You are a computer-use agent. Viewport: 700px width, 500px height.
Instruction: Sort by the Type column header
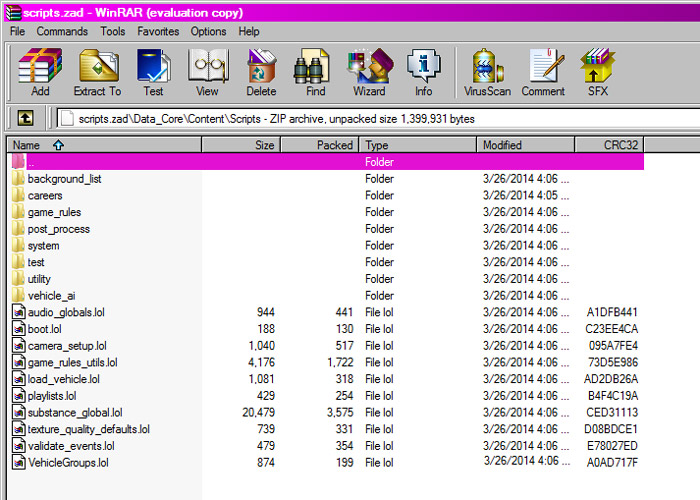418,145
